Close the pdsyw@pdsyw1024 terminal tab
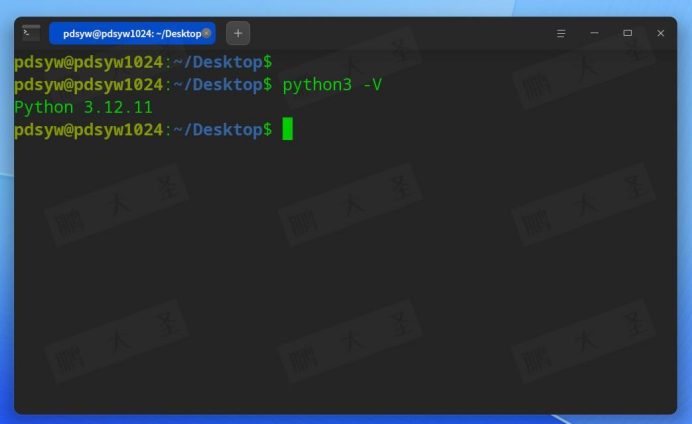 coord(207,33)
